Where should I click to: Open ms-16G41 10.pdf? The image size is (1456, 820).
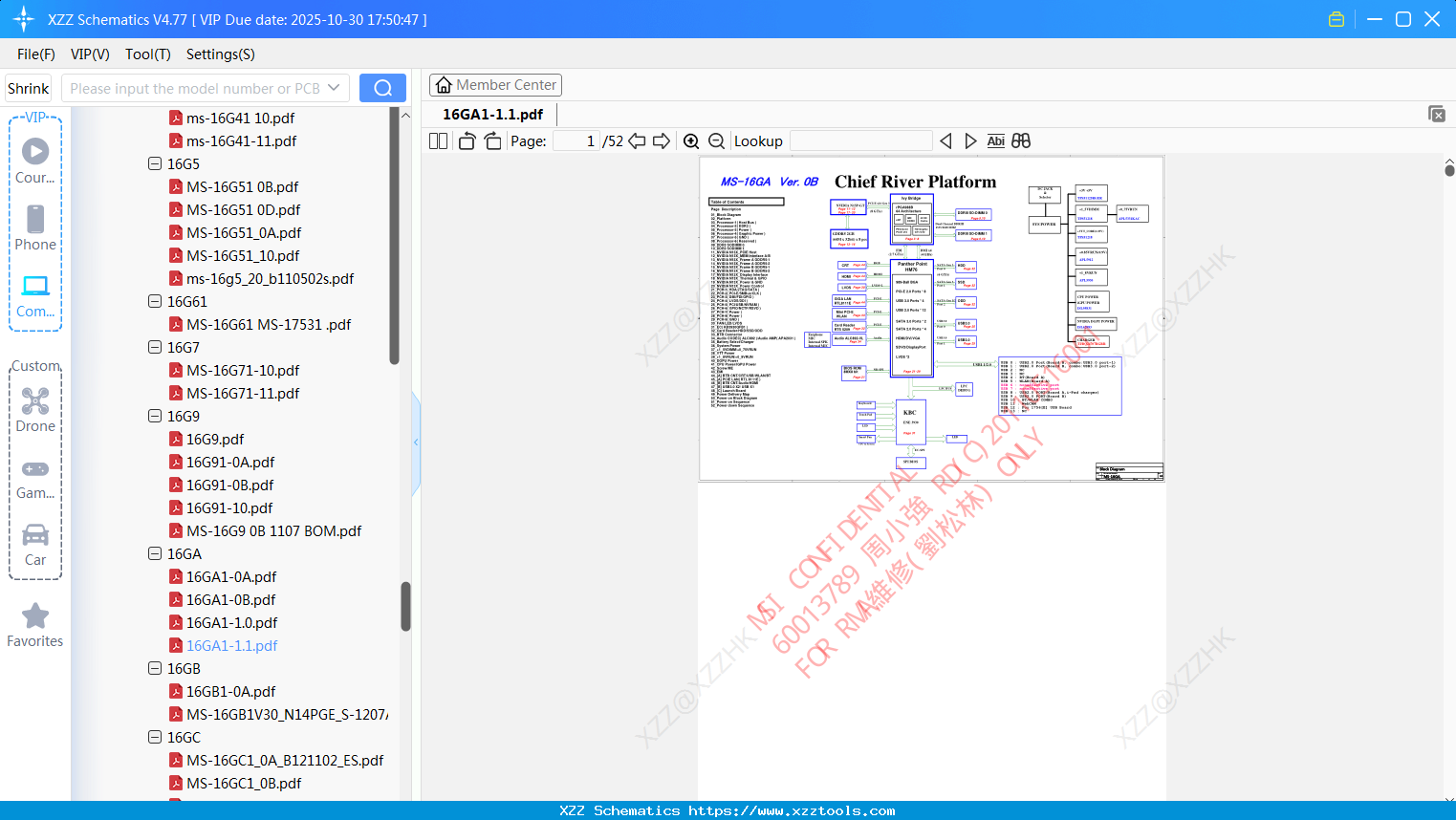(x=241, y=118)
